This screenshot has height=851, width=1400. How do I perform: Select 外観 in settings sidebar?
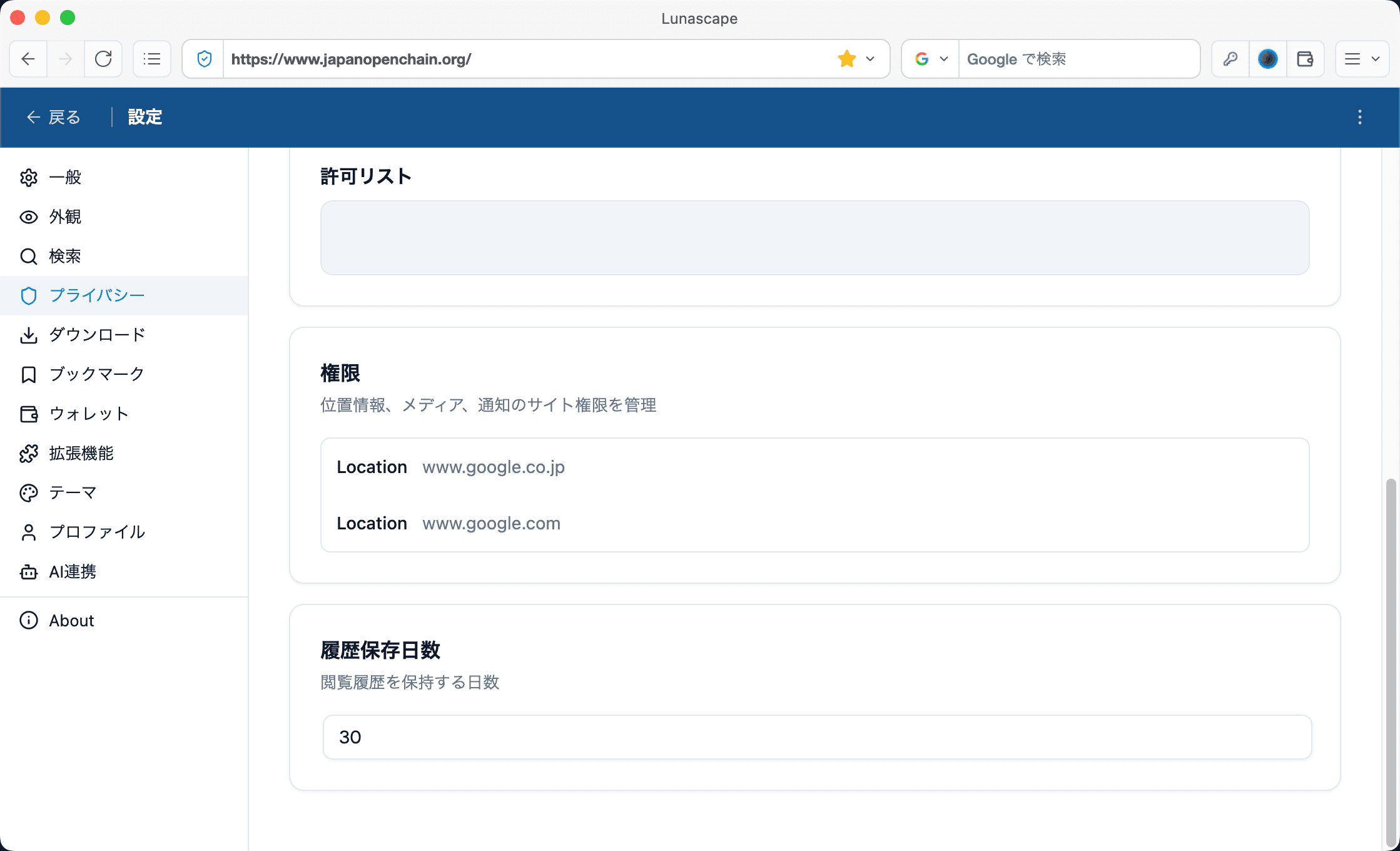coord(124,217)
